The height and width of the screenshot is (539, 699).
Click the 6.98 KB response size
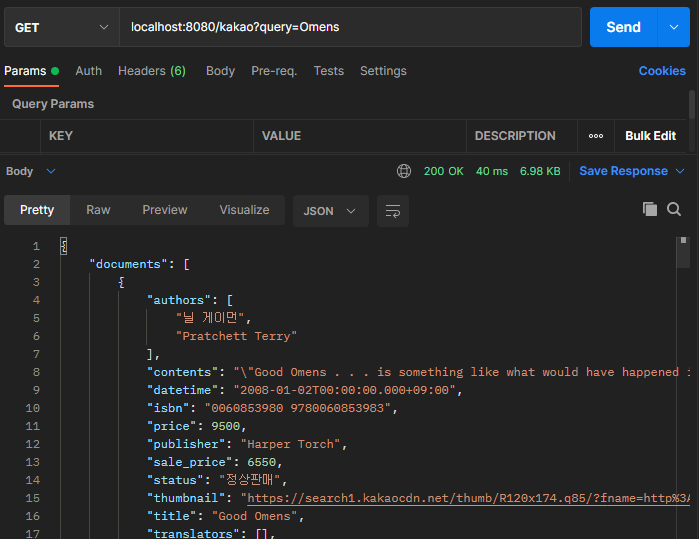(x=540, y=171)
